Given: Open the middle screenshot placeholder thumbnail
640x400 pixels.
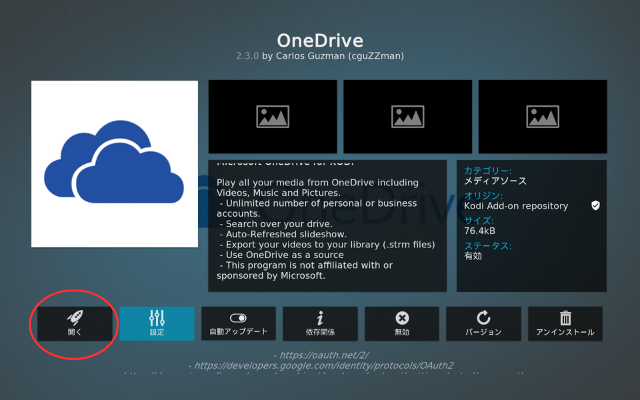Looking at the screenshot, I should [x=407, y=117].
